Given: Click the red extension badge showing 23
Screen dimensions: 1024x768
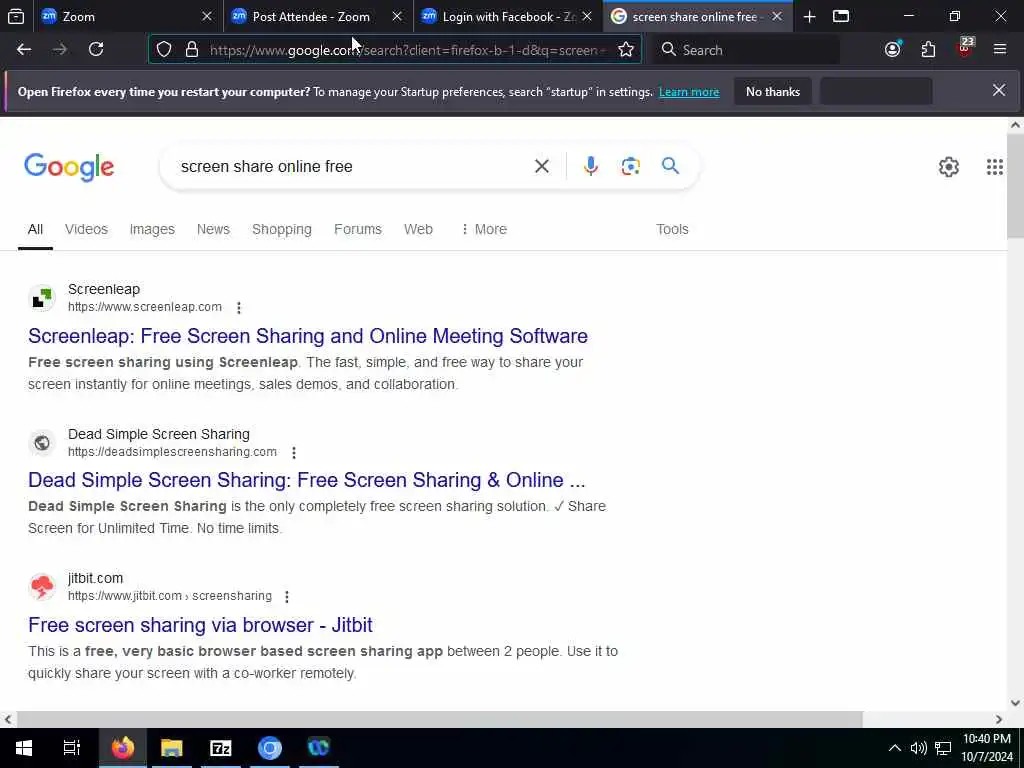Looking at the screenshot, I should point(965,48).
